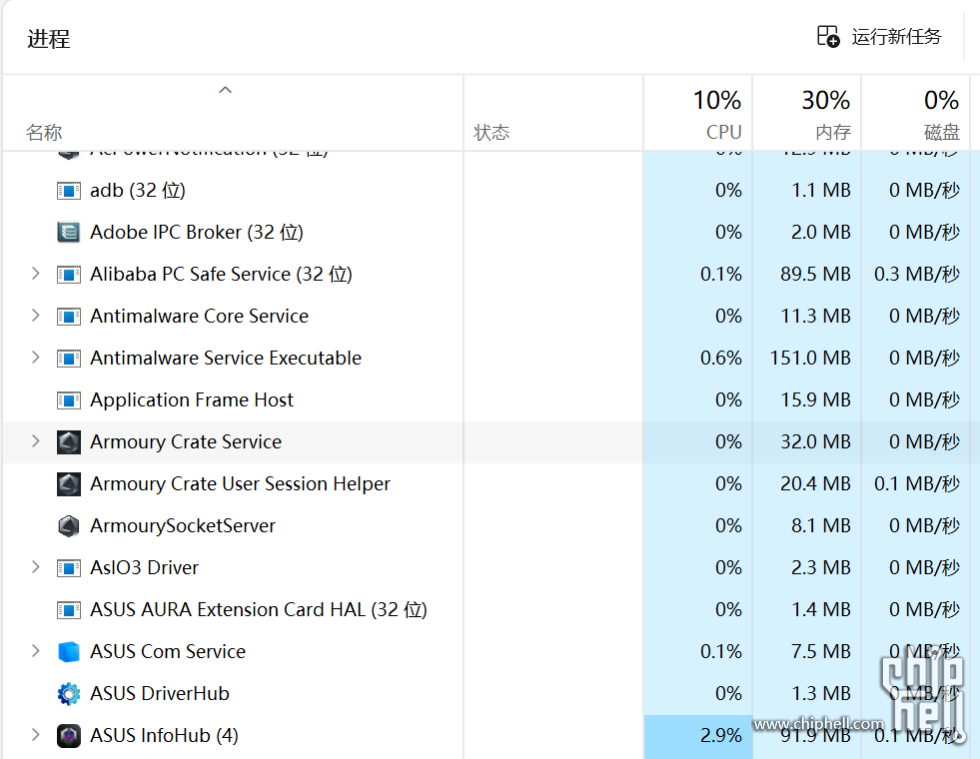The width and height of the screenshot is (980, 759).
Task: Select the adb (32 位) process row
Action: 488,191
